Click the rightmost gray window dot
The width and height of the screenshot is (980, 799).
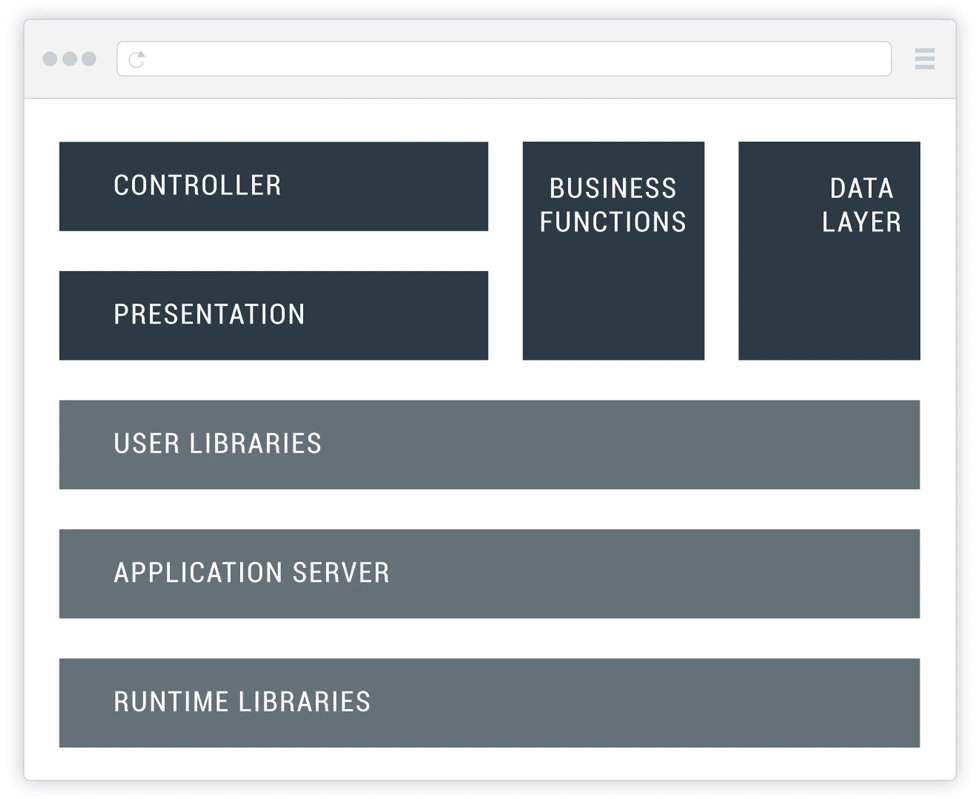[89, 59]
